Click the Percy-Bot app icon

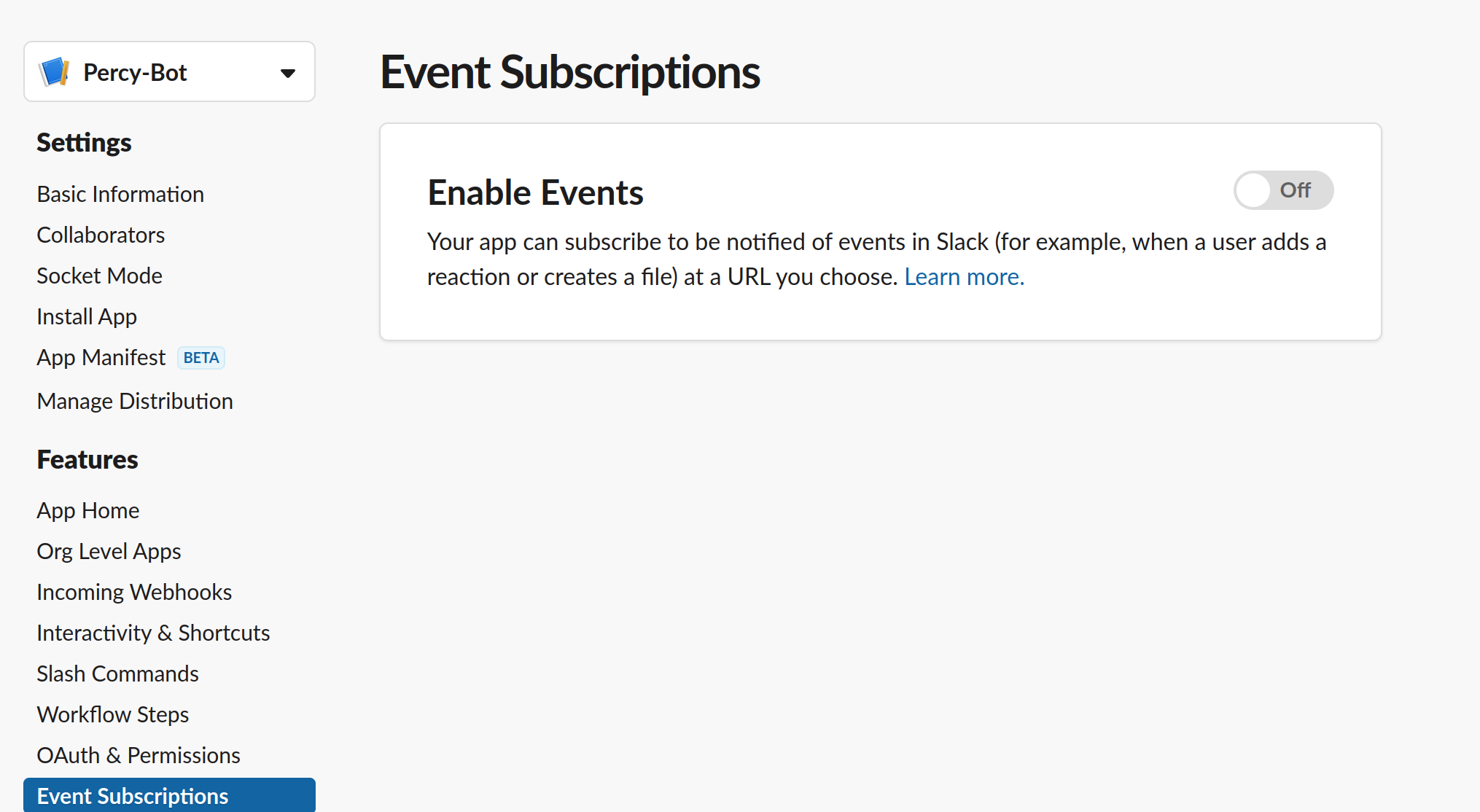click(55, 72)
